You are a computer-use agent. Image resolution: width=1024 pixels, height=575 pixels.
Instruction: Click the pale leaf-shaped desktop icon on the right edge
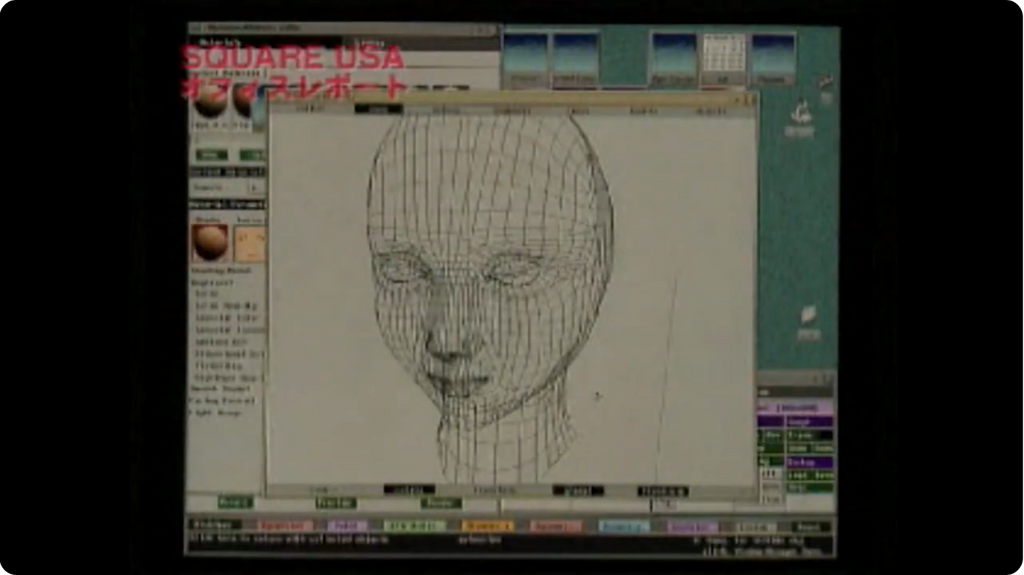click(808, 323)
